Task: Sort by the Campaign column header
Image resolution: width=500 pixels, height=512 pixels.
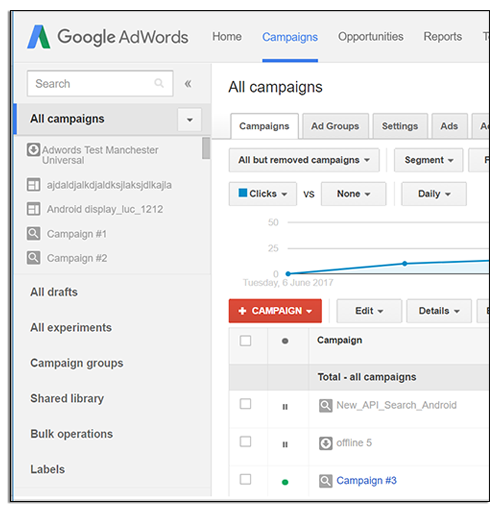Action: click(x=339, y=340)
